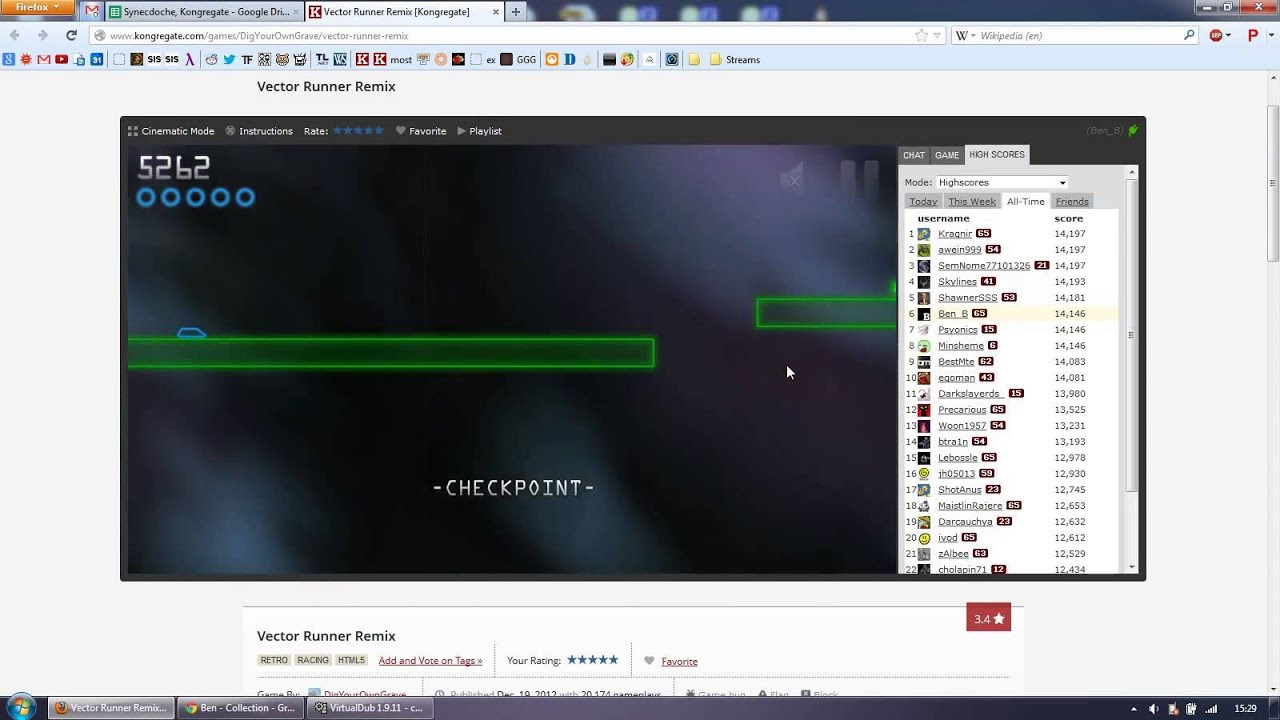1280x720 pixels.
Task: Click Psyonics' avatar in the scores list
Action: tap(924, 330)
